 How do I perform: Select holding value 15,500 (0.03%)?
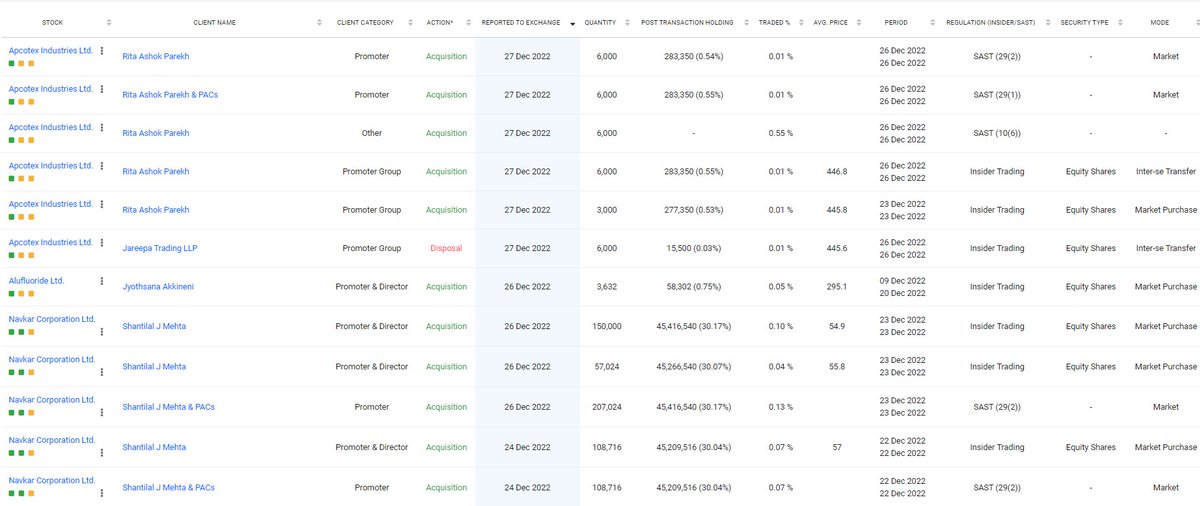(x=693, y=248)
